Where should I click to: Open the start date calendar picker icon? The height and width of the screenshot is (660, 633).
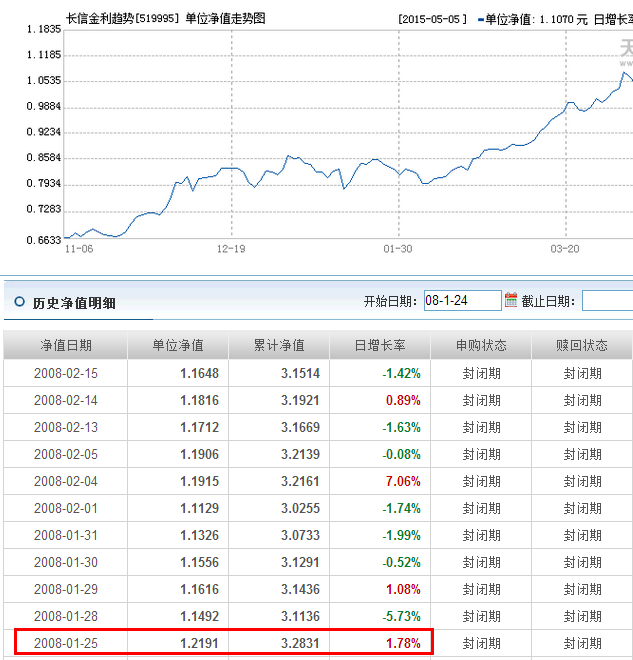click(x=511, y=300)
